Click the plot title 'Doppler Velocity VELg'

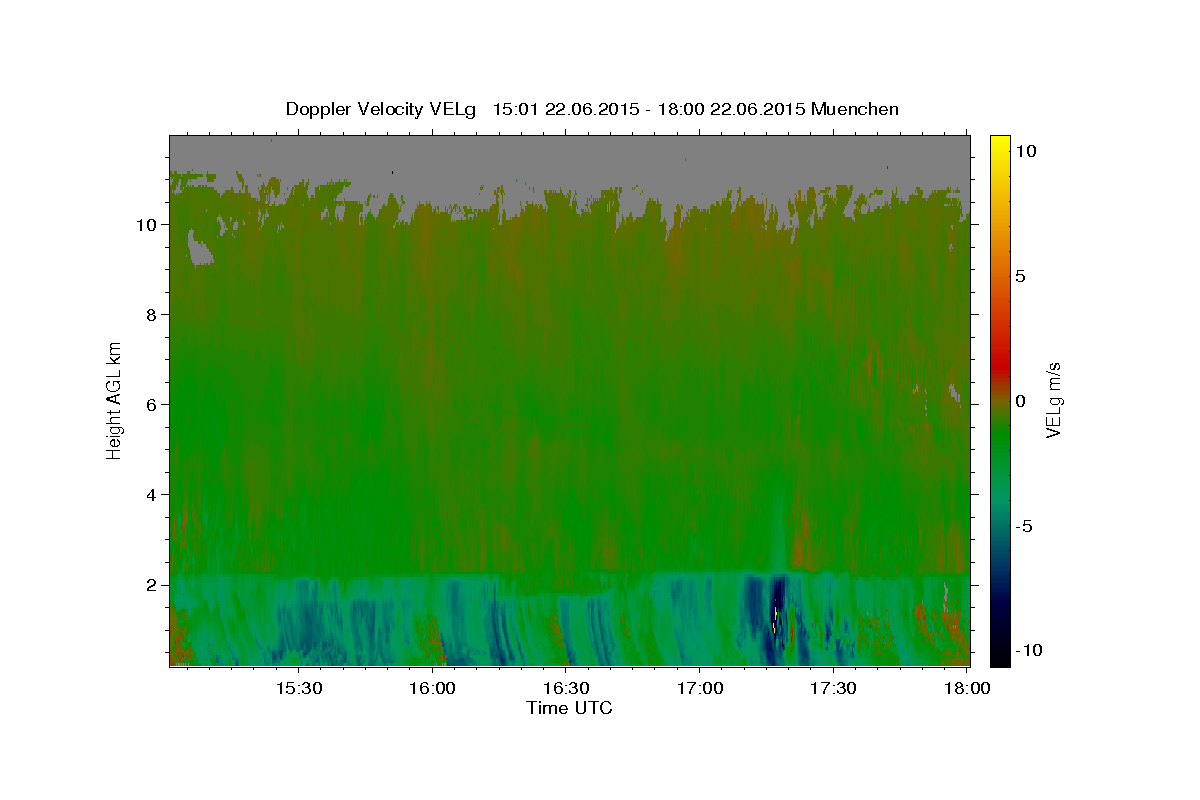tap(383, 109)
